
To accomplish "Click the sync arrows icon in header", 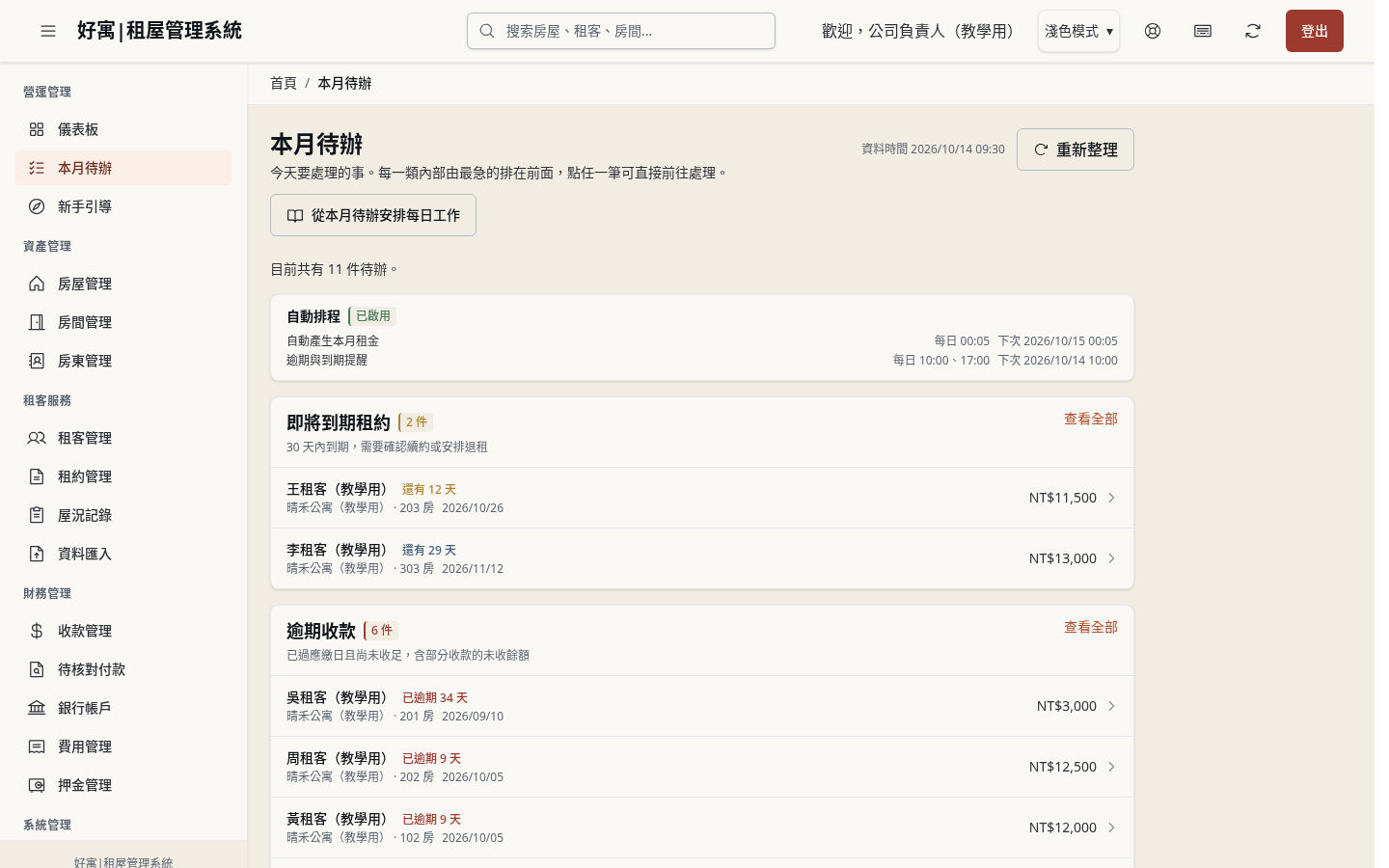I will point(1253,31).
